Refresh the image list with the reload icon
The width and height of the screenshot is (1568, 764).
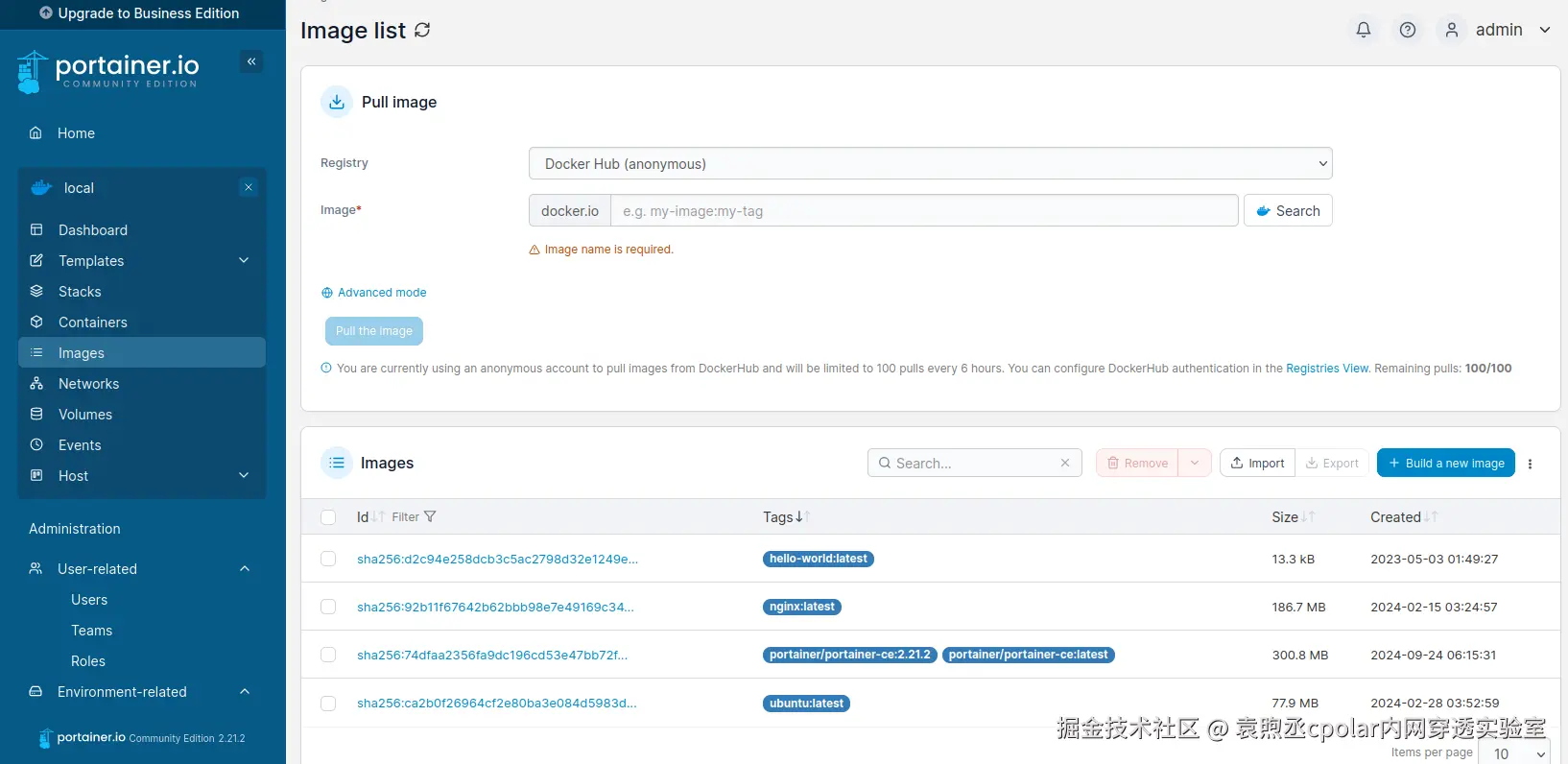[x=422, y=30]
